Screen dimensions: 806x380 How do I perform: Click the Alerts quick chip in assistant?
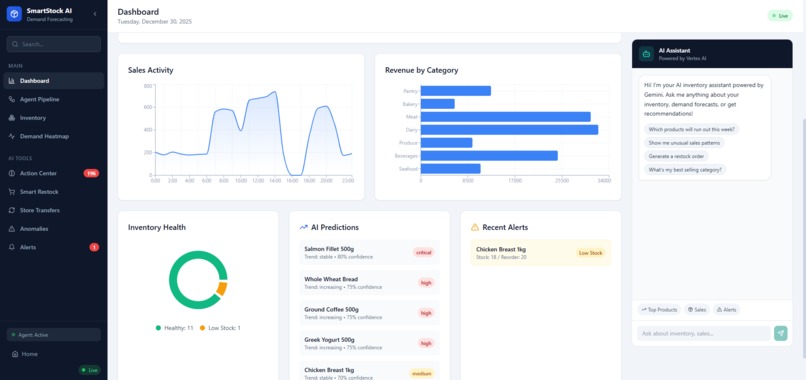[x=726, y=310]
